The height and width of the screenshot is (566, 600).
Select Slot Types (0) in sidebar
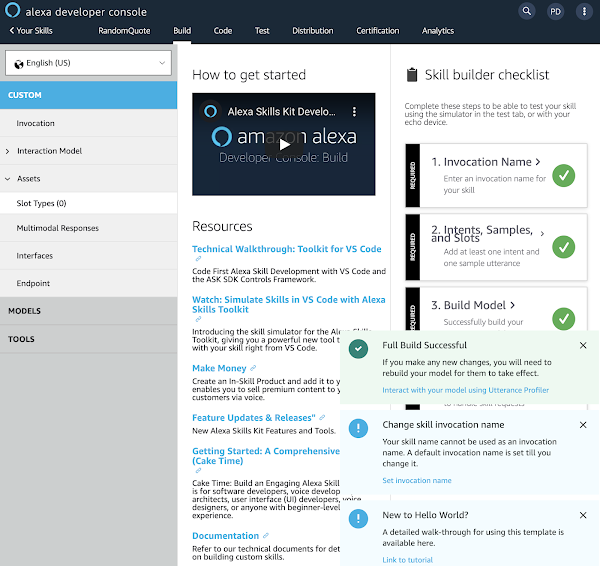point(88,203)
